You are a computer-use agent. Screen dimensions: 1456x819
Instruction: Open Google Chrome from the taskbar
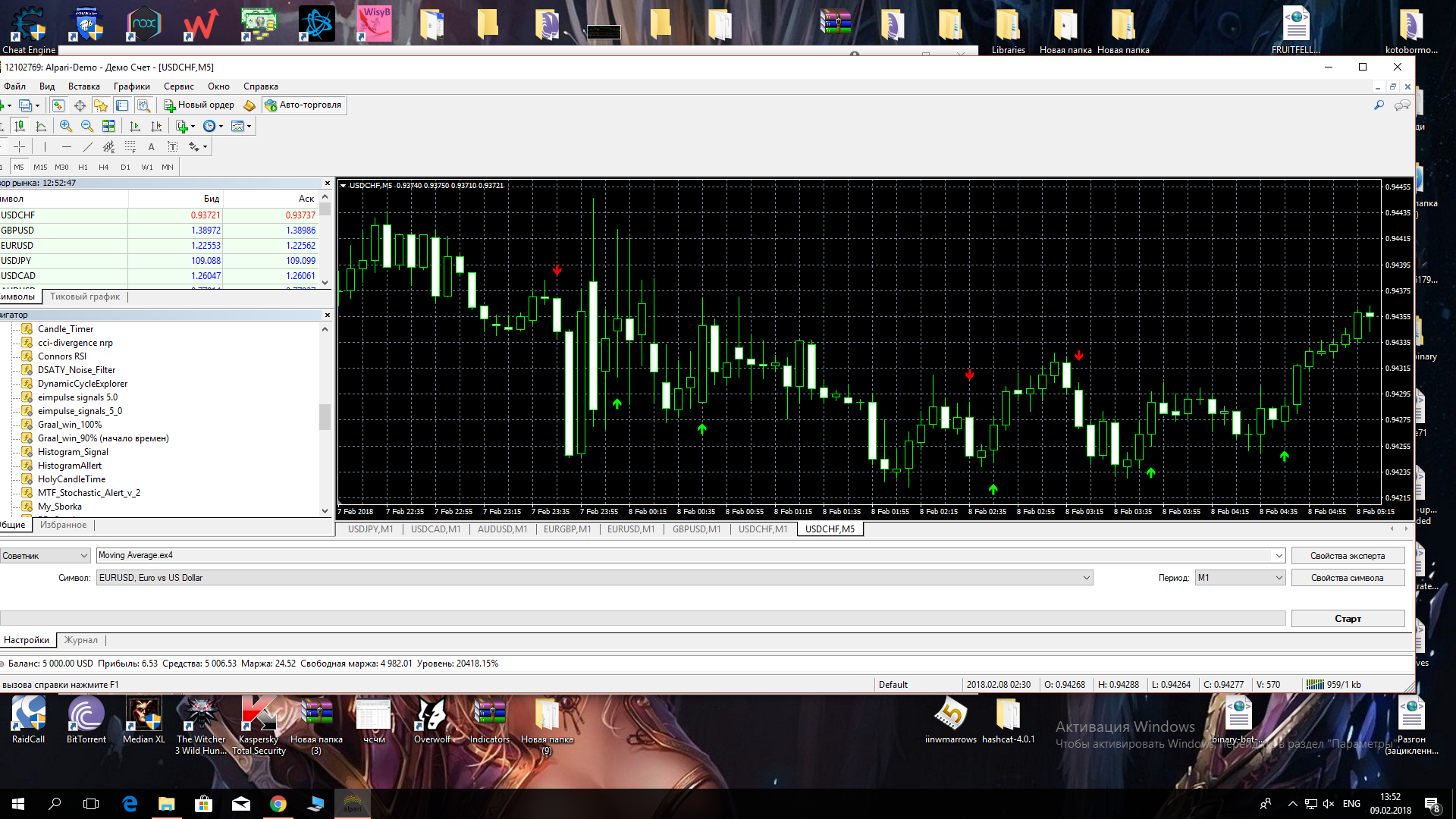pyautogui.click(x=278, y=804)
